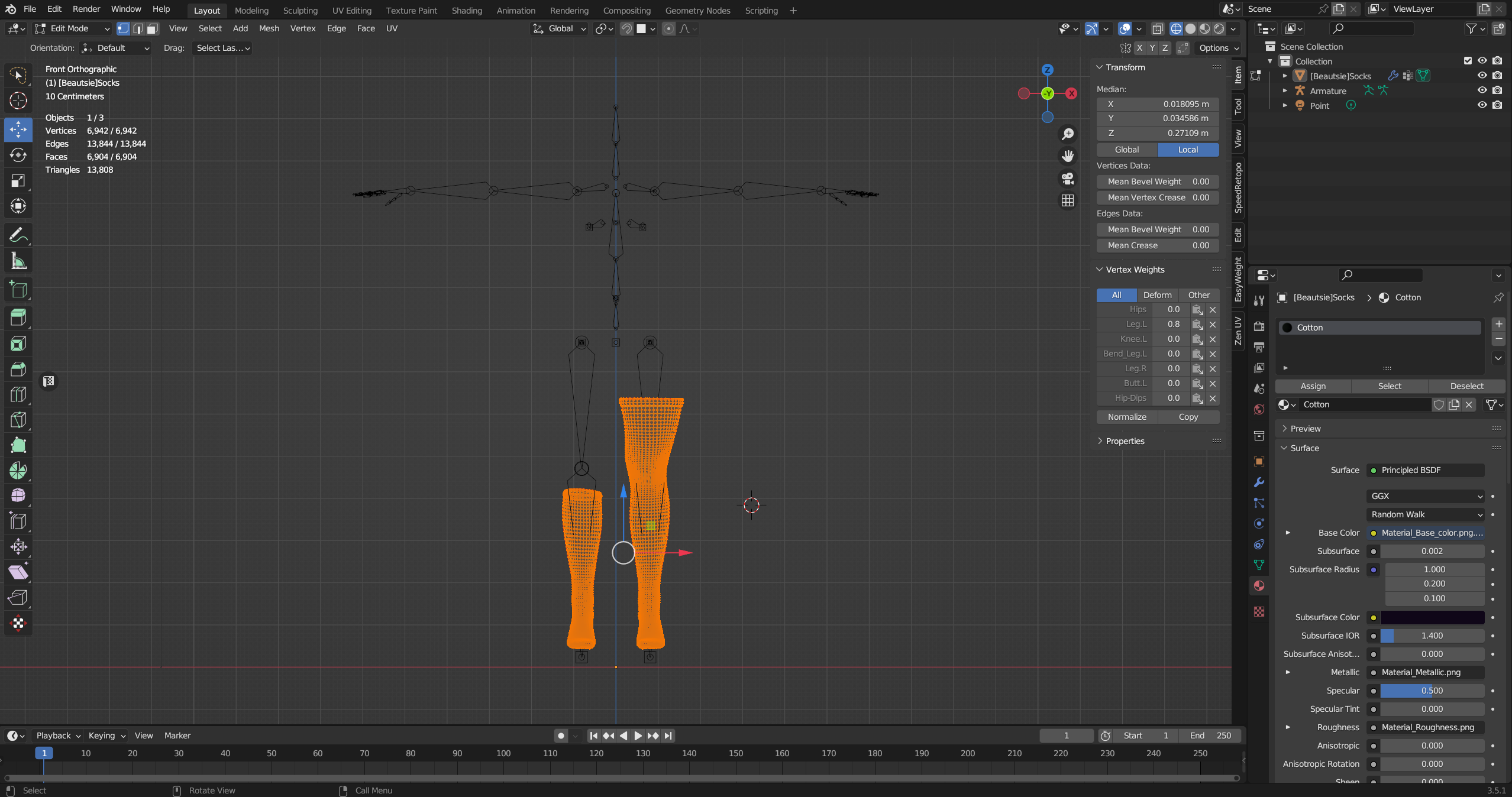Click the Normalize vertex weights button
The width and height of the screenshot is (1512, 797).
pyautogui.click(x=1127, y=417)
